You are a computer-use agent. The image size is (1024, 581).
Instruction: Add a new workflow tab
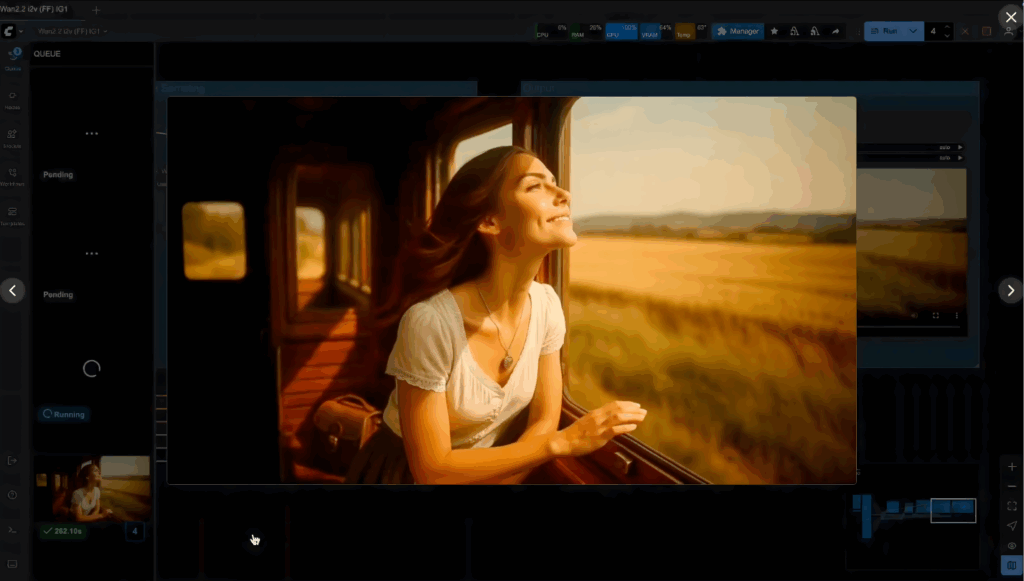click(x=96, y=9)
